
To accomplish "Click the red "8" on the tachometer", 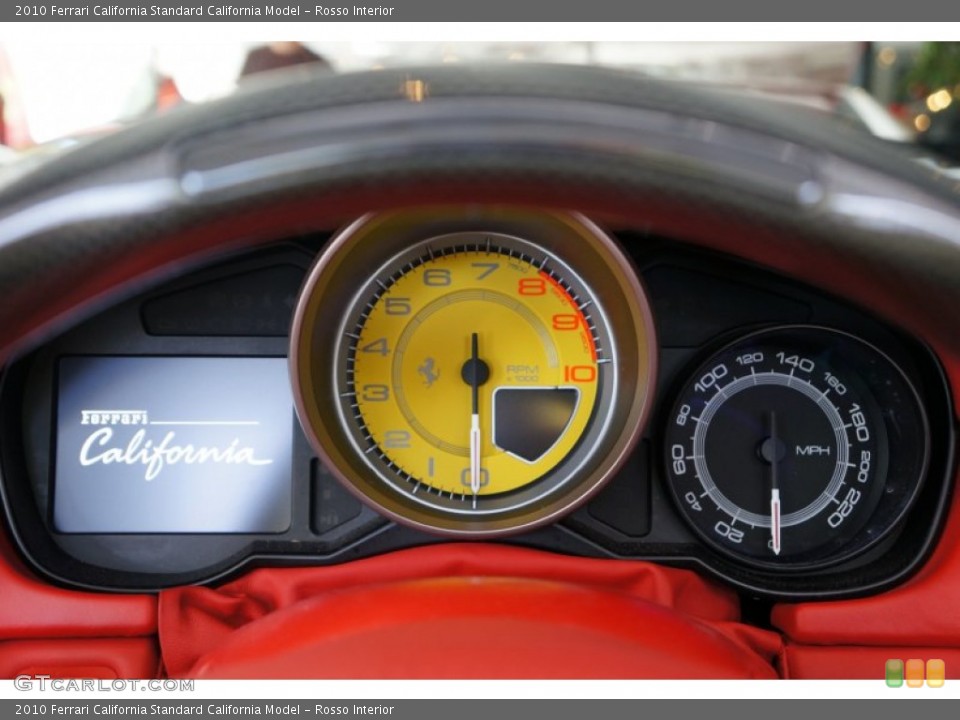I will coord(531,286).
